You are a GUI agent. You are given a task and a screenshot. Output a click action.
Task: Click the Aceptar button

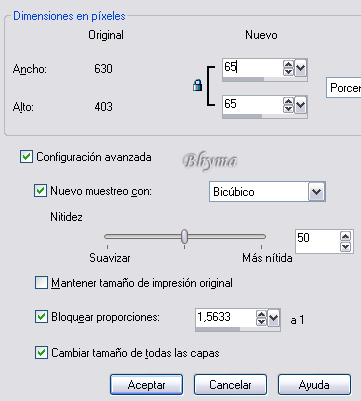click(146, 385)
